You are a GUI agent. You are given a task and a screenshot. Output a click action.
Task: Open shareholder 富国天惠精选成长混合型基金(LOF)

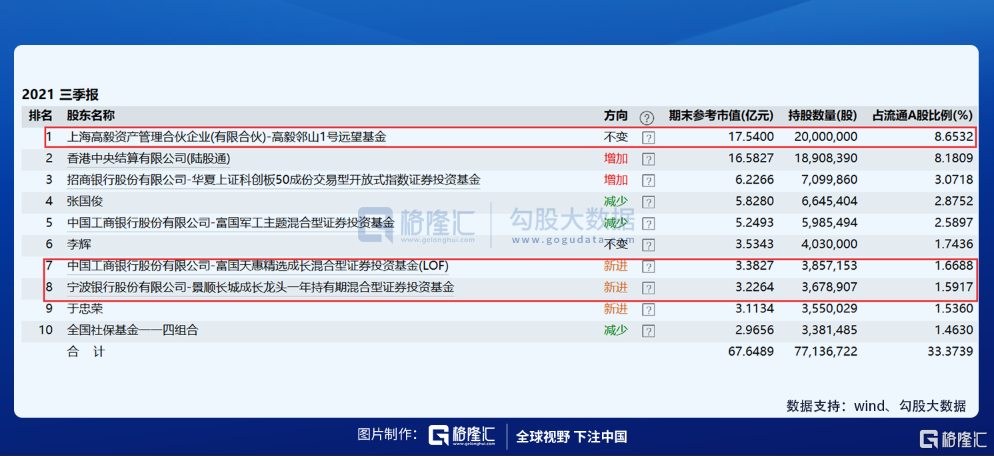(258, 266)
